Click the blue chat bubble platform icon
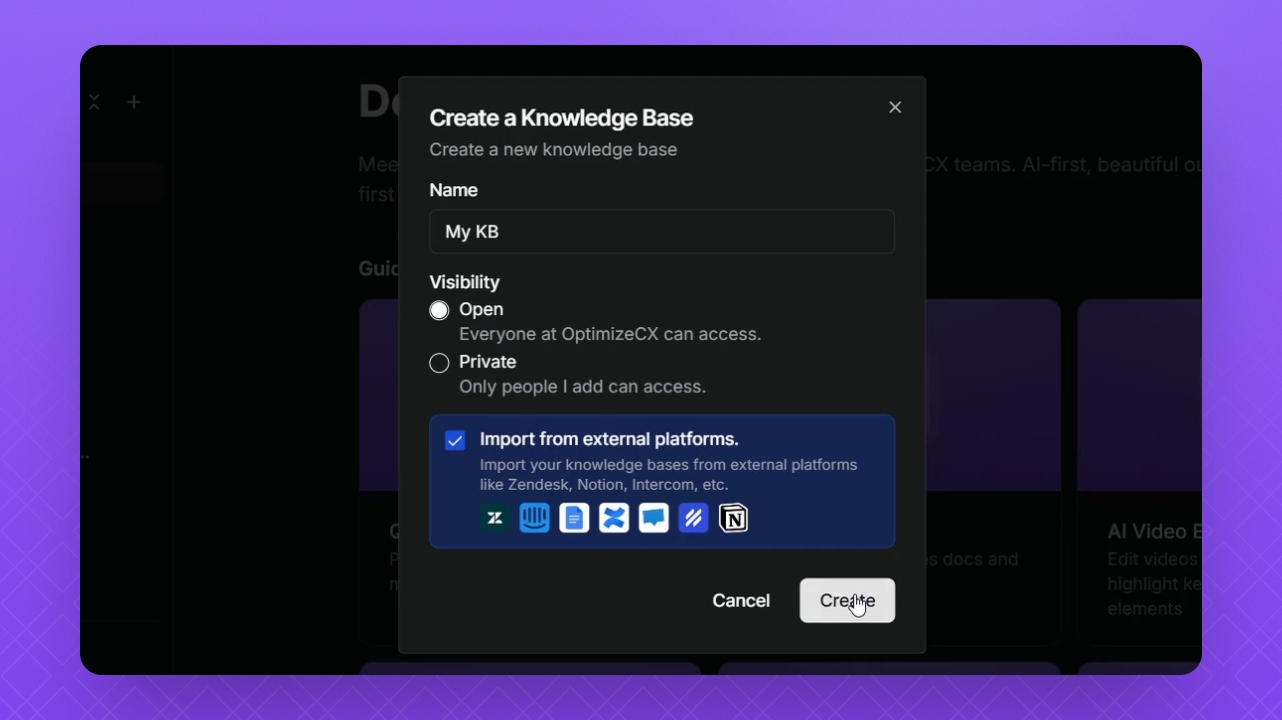The image size is (1282, 720). [654, 518]
